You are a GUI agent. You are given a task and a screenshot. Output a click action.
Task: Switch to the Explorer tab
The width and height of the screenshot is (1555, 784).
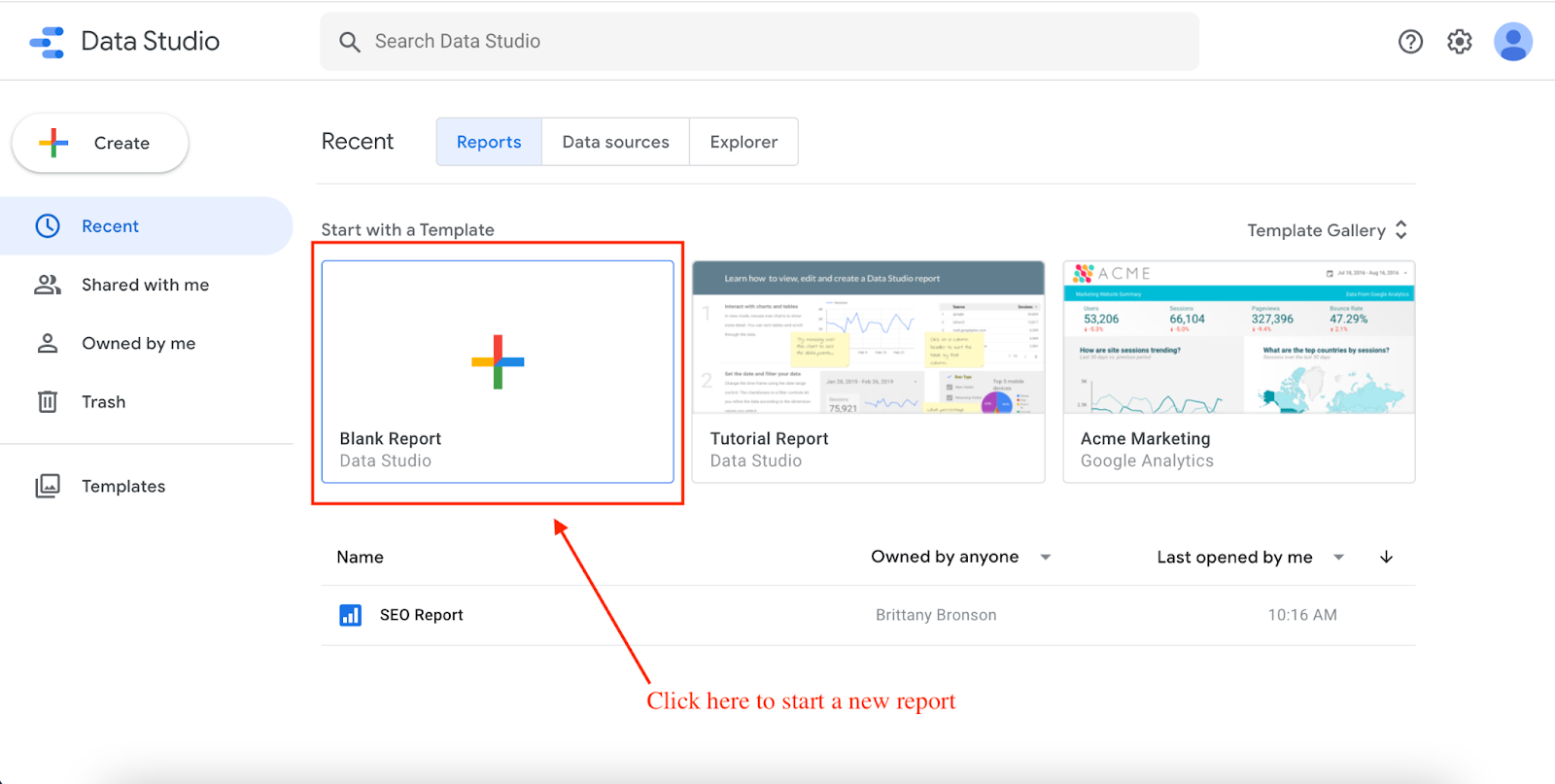[x=743, y=142]
